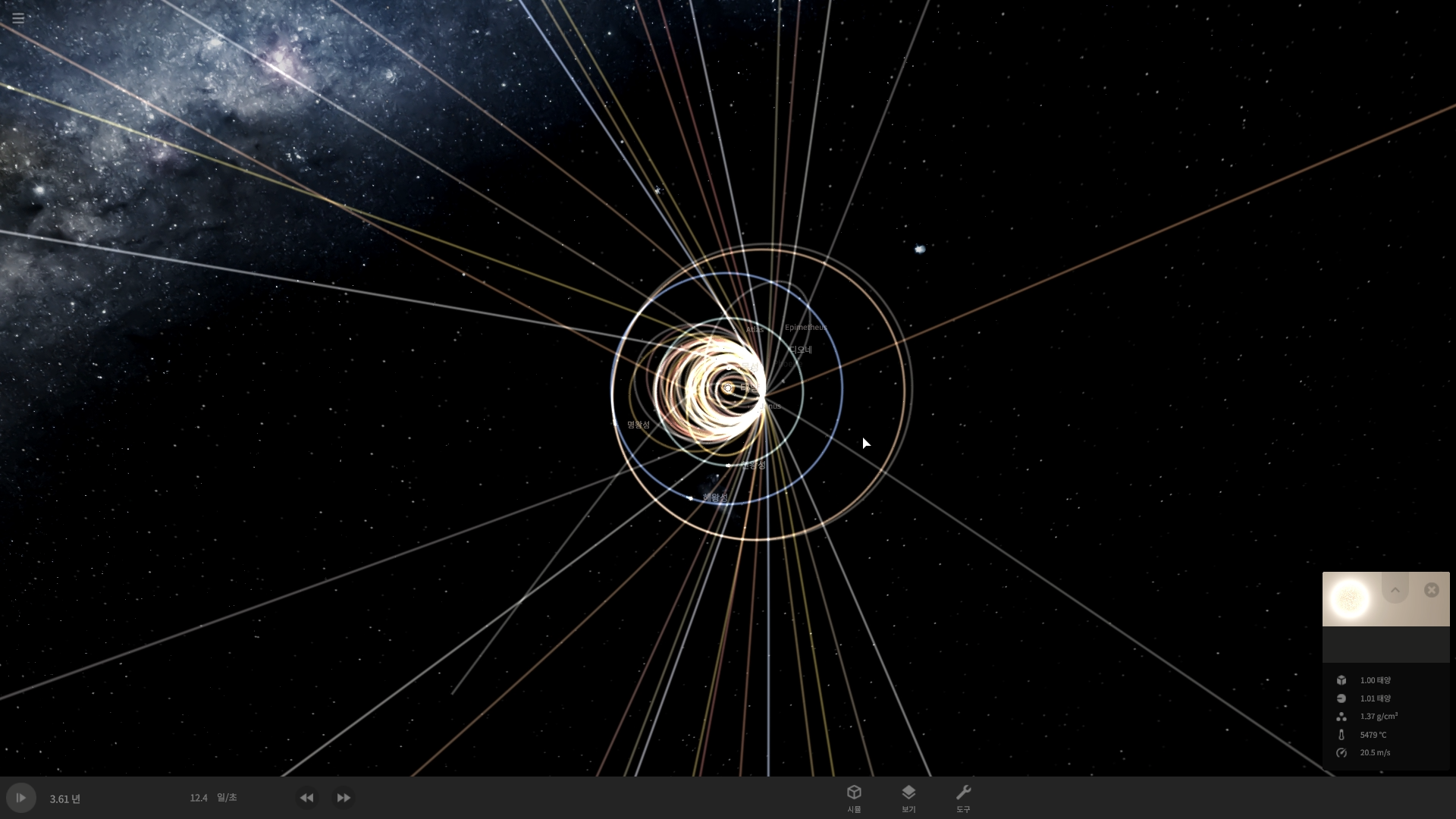Click the density dots icon
The height and width of the screenshot is (819, 1456).
1341,717
